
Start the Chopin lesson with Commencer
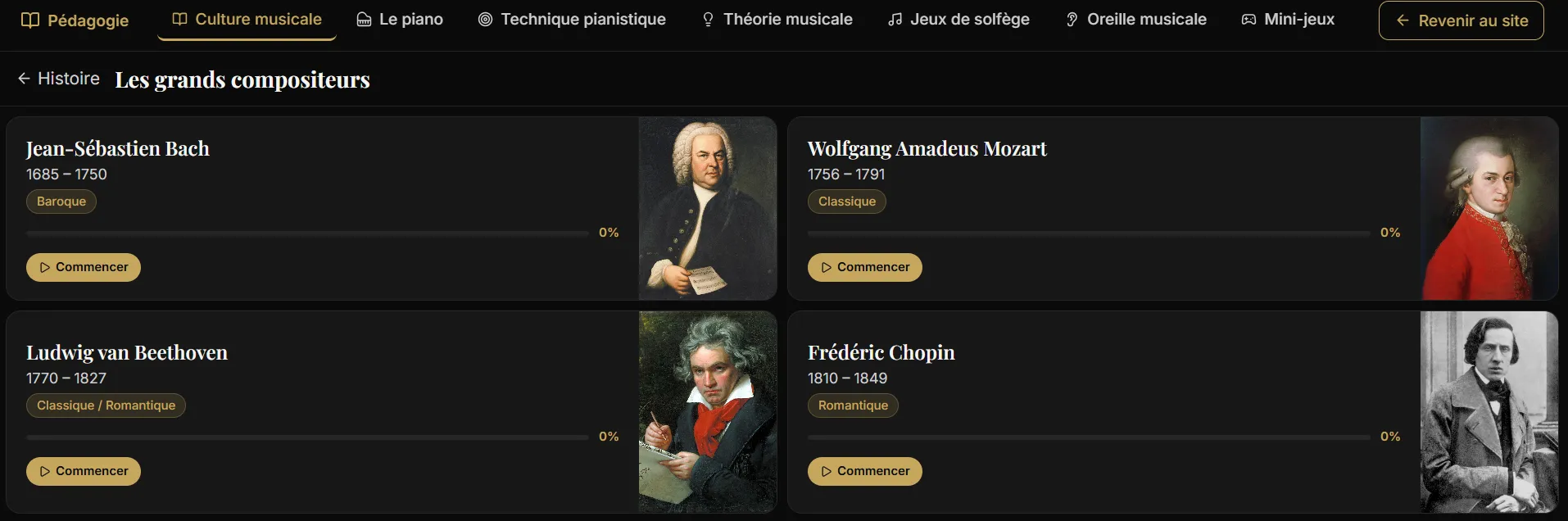(x=864, y=471)
